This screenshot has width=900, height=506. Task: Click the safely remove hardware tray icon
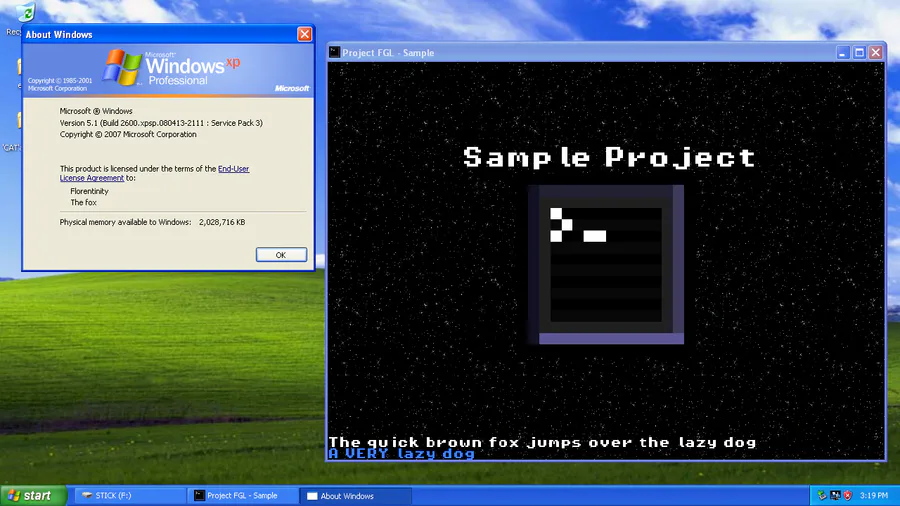click(x=822, y=496)
